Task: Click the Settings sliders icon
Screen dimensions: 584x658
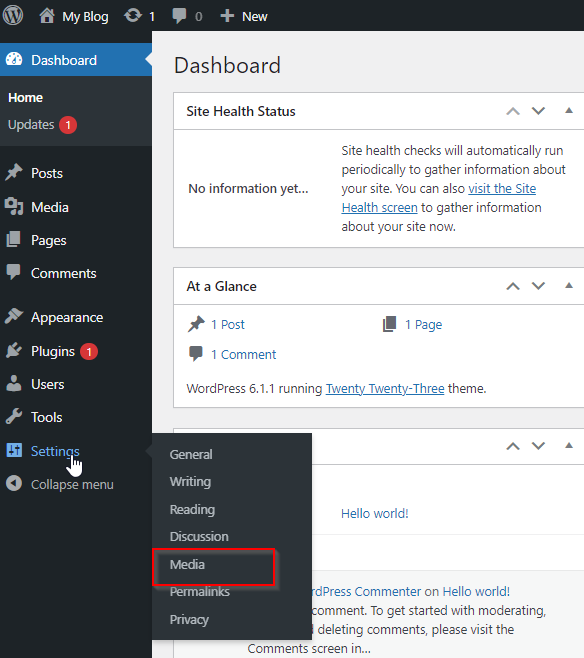Action: [x=14, y=450]
